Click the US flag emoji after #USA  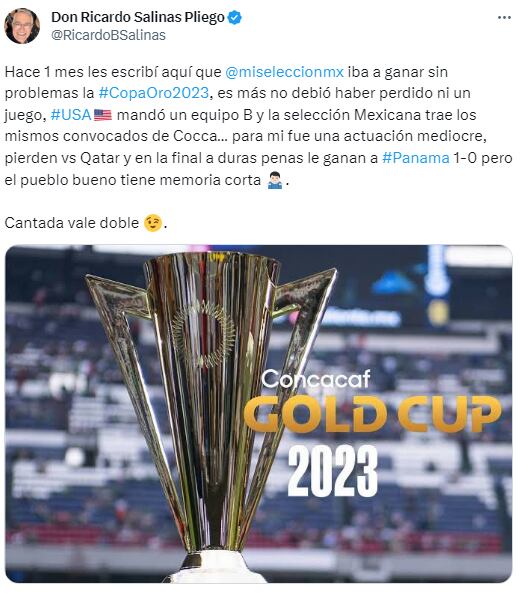click(x=103, y=115)
